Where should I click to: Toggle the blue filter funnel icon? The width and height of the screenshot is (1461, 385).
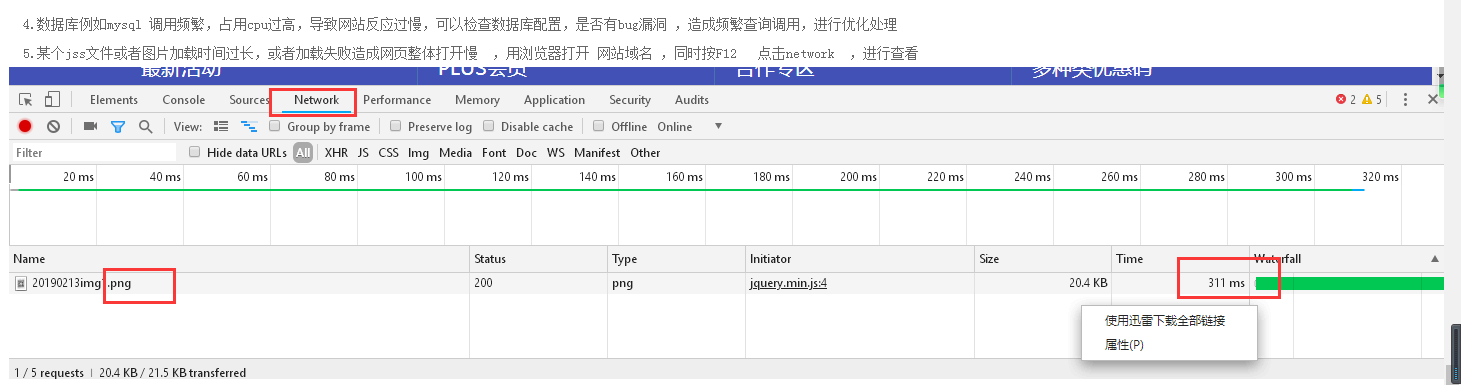(x=118, y=127)
